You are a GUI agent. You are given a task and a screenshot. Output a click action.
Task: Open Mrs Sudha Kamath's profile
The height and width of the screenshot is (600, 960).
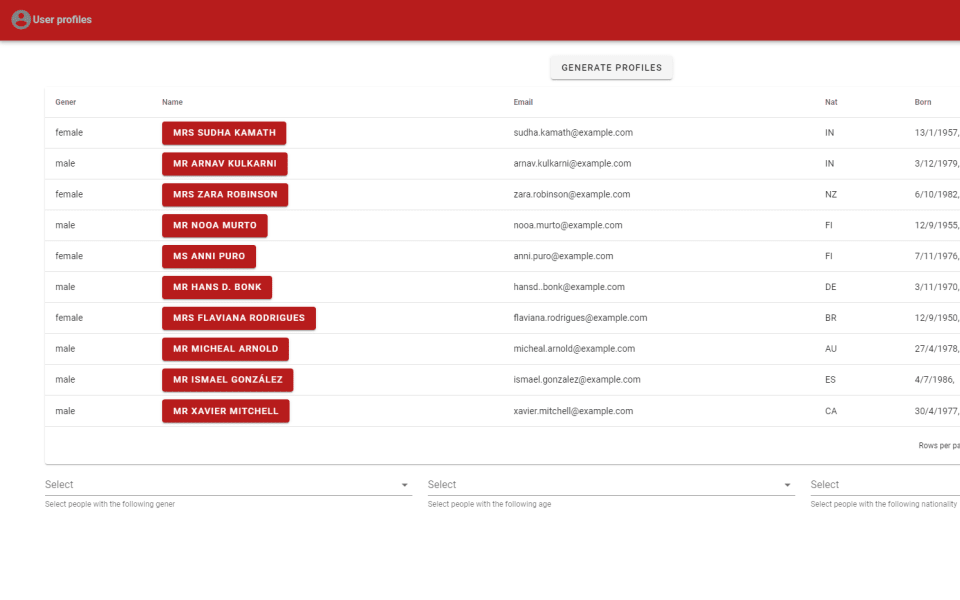pyautogui.click(x=224, y=133)
